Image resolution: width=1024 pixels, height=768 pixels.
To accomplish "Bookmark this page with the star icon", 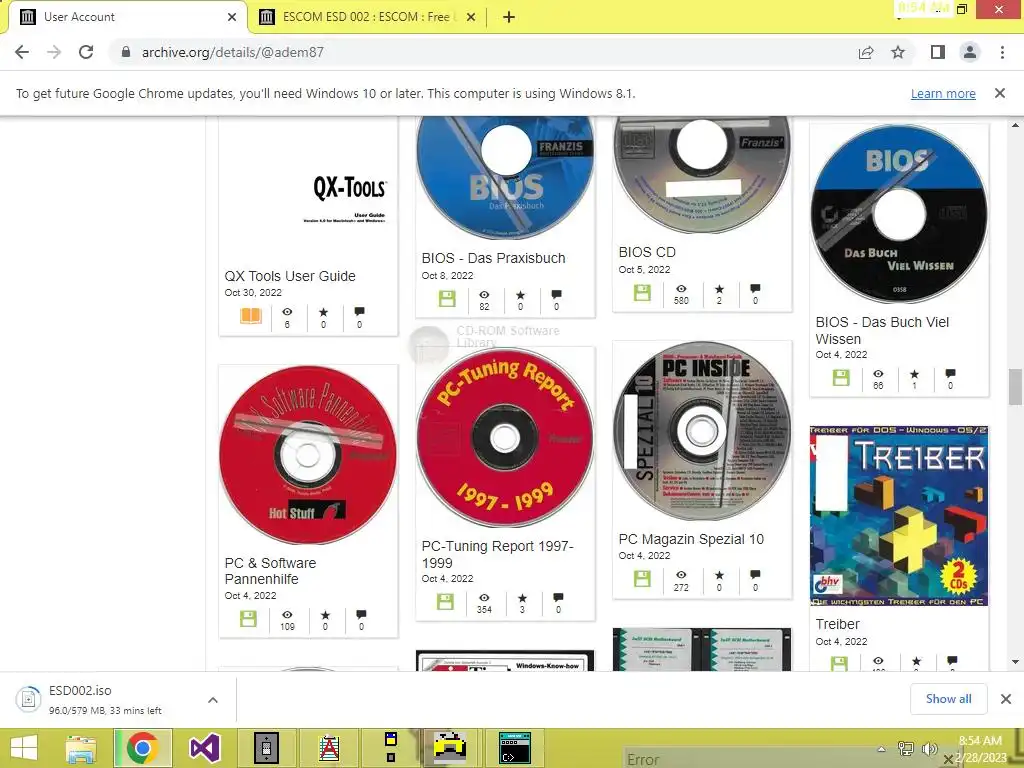I will [898, 52].
